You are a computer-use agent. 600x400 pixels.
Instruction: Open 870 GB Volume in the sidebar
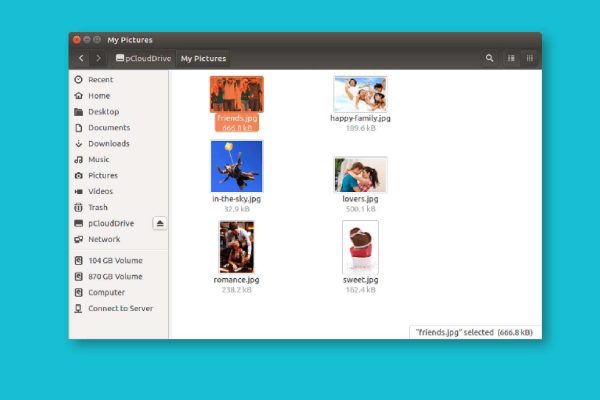pos(119,276)
